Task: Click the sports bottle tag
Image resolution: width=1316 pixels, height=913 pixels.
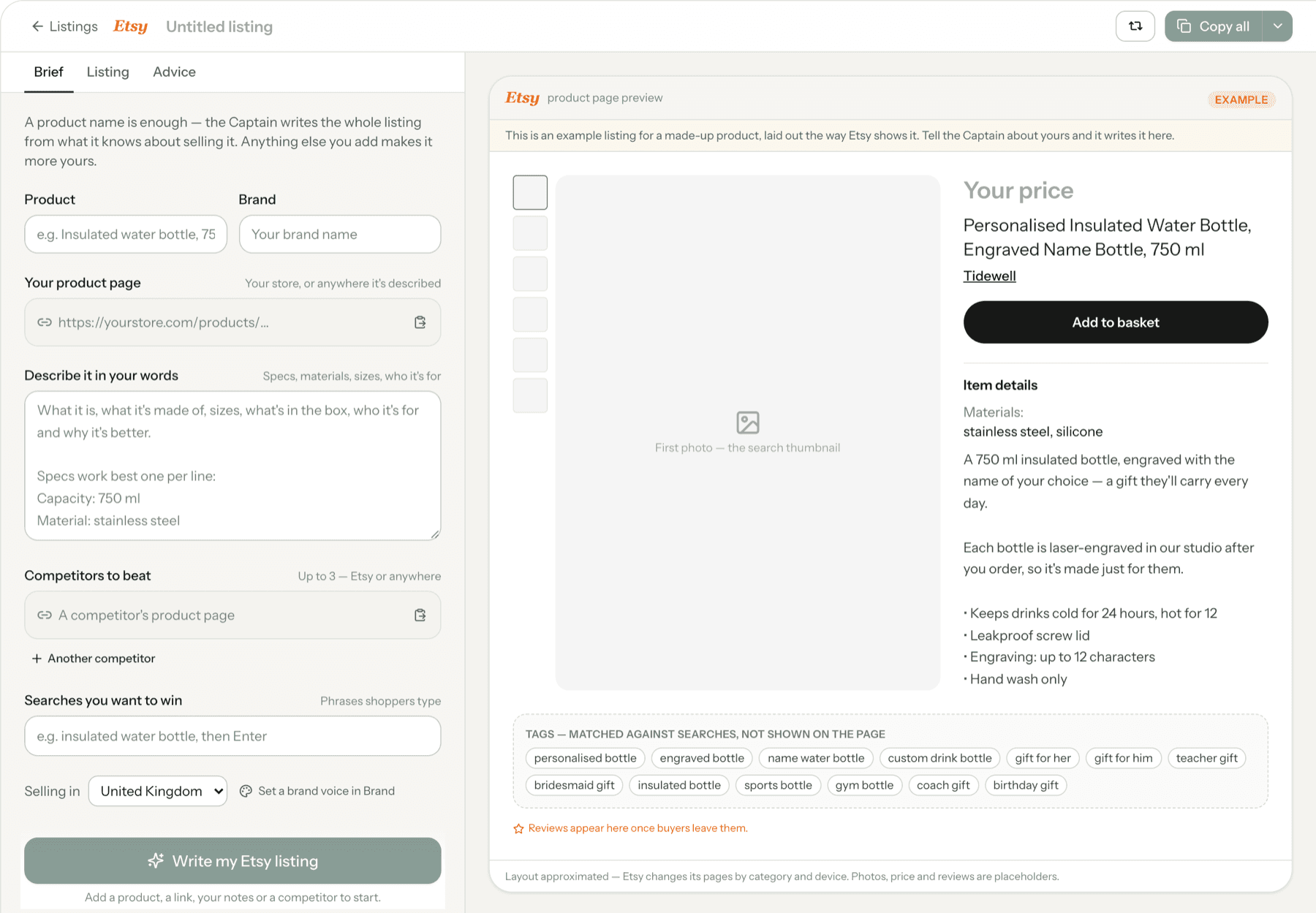Action: pos(778,785)
